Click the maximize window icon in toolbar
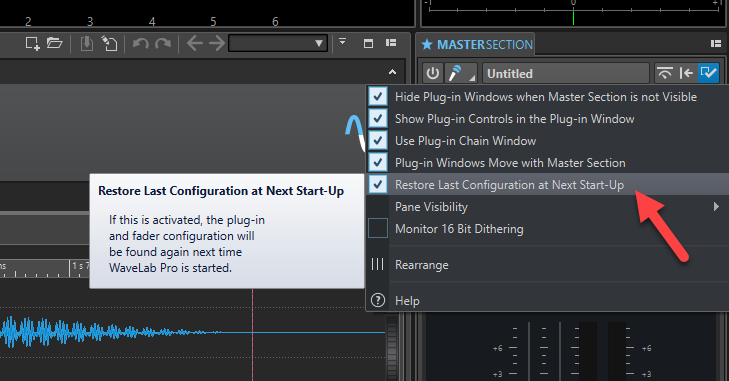 coord(368,44)
